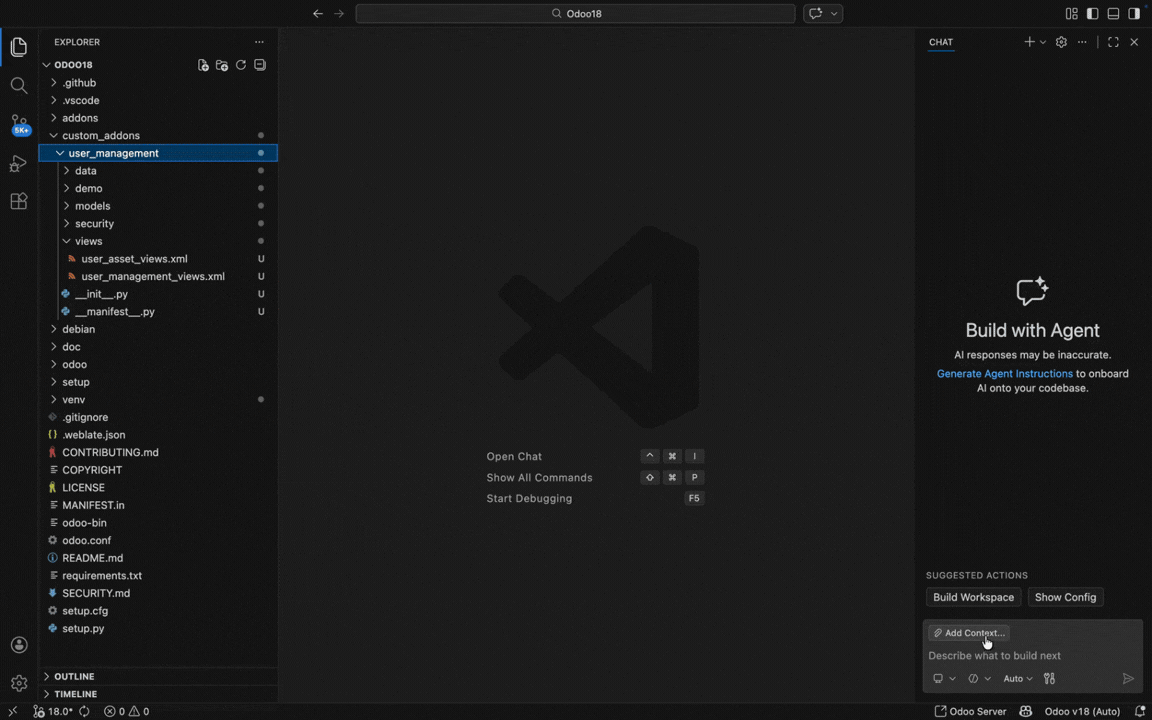Toggle the primary side bar visibility

coord(1092,13)
